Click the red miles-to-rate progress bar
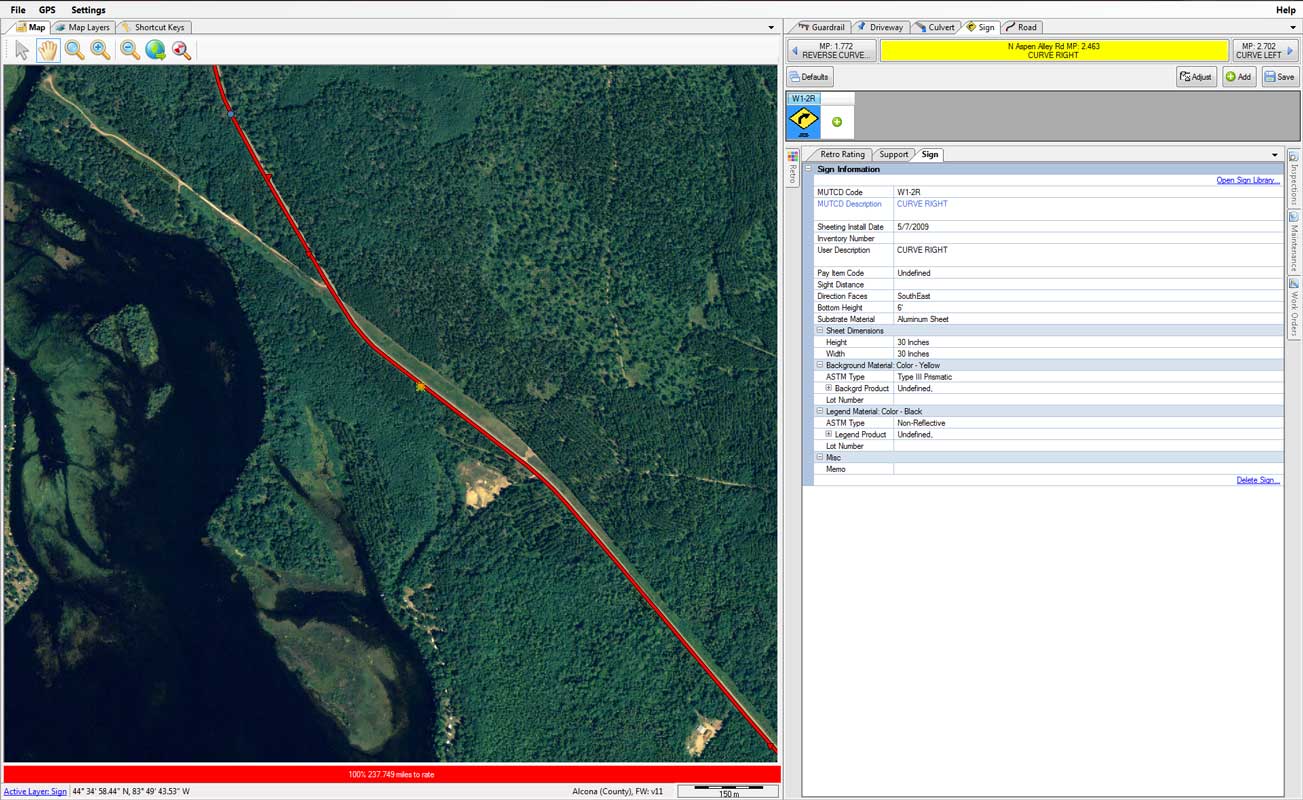Screen dimensions: 1303x800 click(391, 774)
